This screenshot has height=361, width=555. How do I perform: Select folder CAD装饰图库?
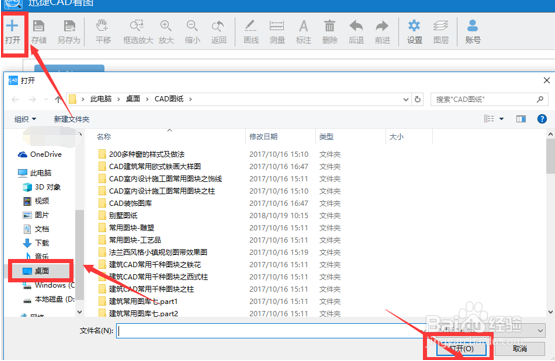pyautogui.click(x=125, y=203)
